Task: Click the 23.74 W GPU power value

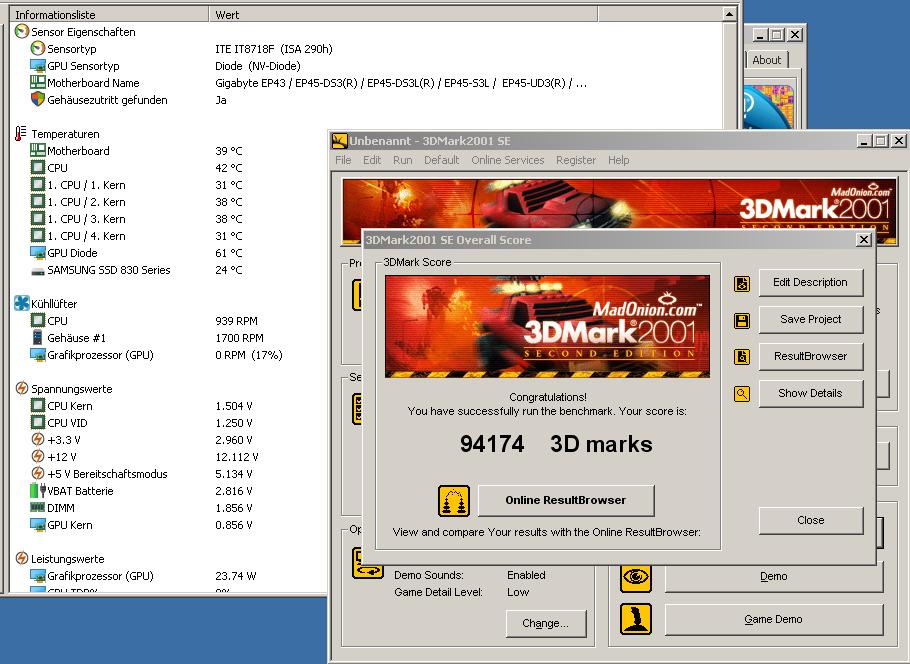Action: (236, 576)
